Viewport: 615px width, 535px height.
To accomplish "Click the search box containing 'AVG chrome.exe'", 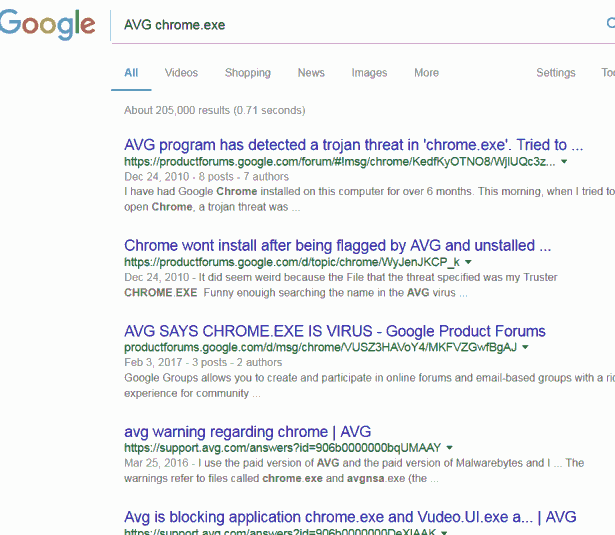I will coord(361,25).
